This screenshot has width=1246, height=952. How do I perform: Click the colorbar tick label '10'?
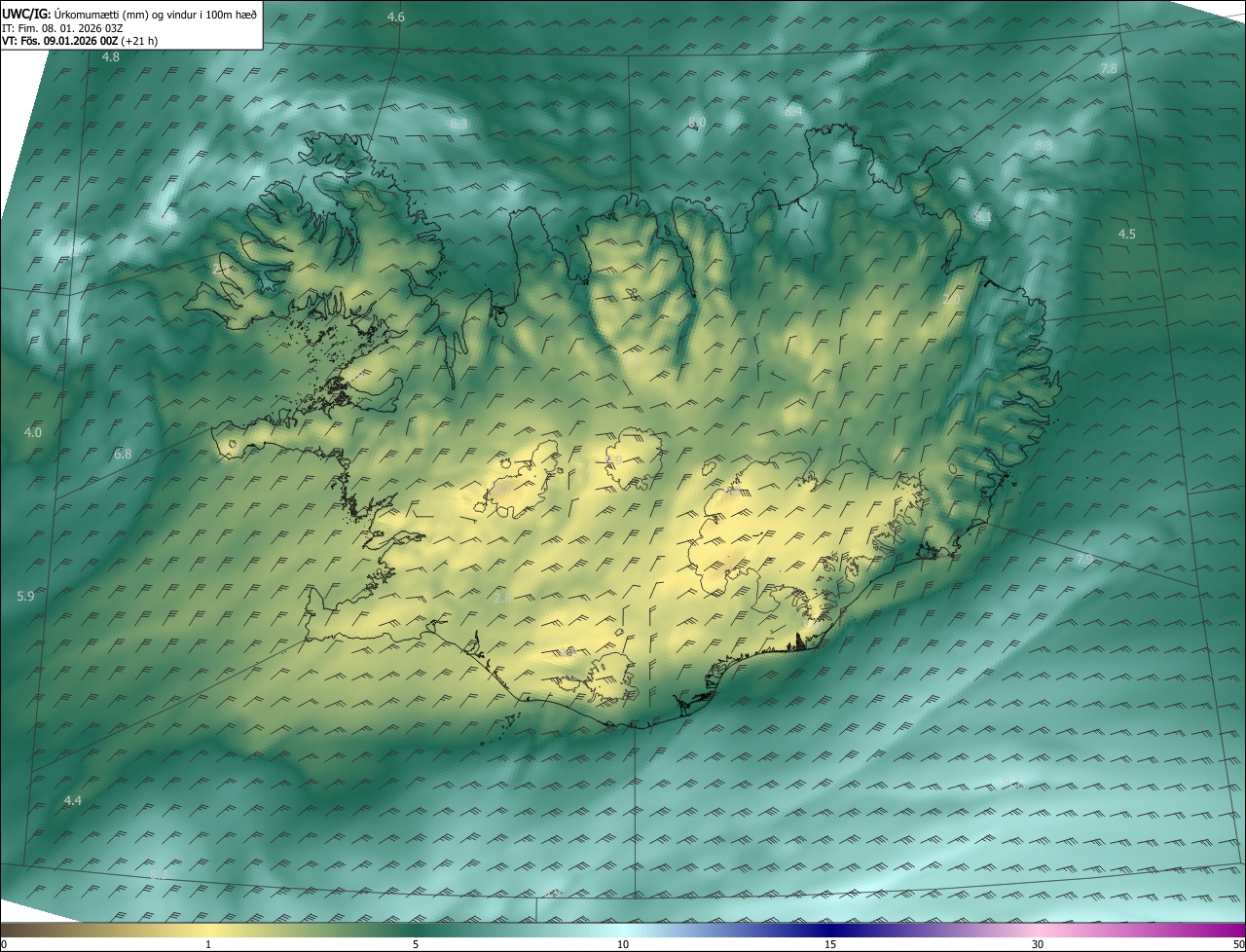point(623,944)
